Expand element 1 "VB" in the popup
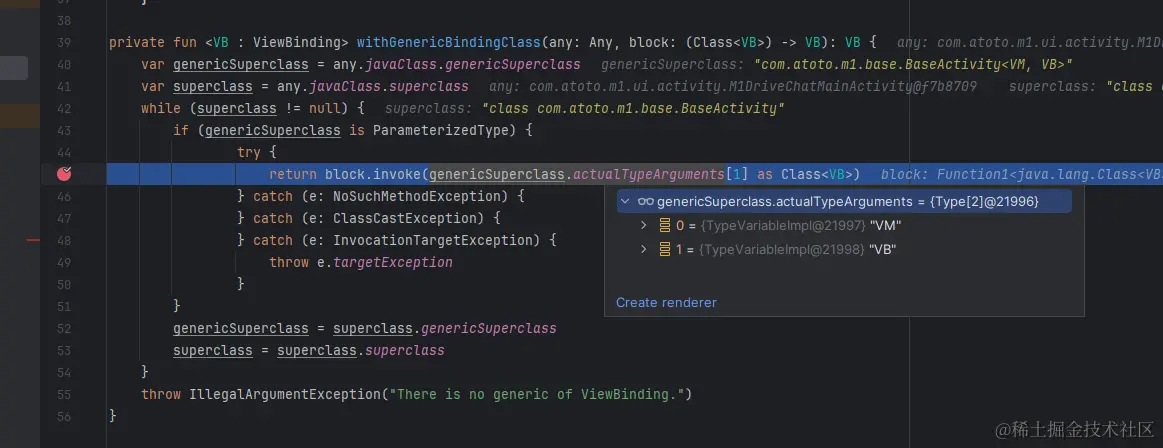The width and height of the screenshot is (1163, 448). [x=644, y=249]
